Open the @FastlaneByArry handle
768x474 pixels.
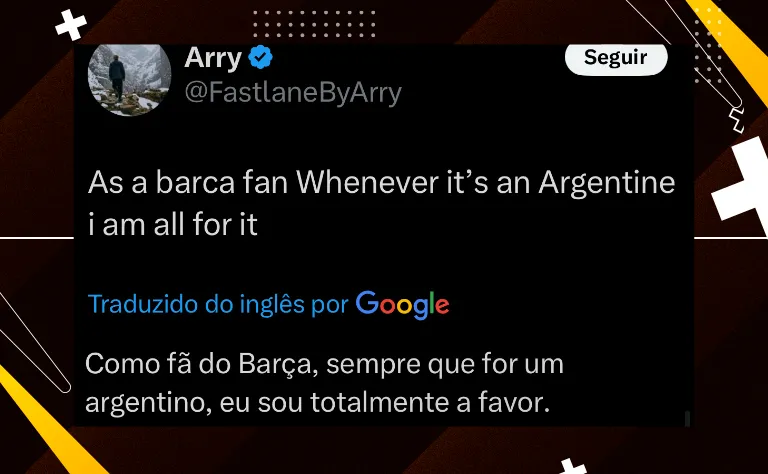point(293,93)
